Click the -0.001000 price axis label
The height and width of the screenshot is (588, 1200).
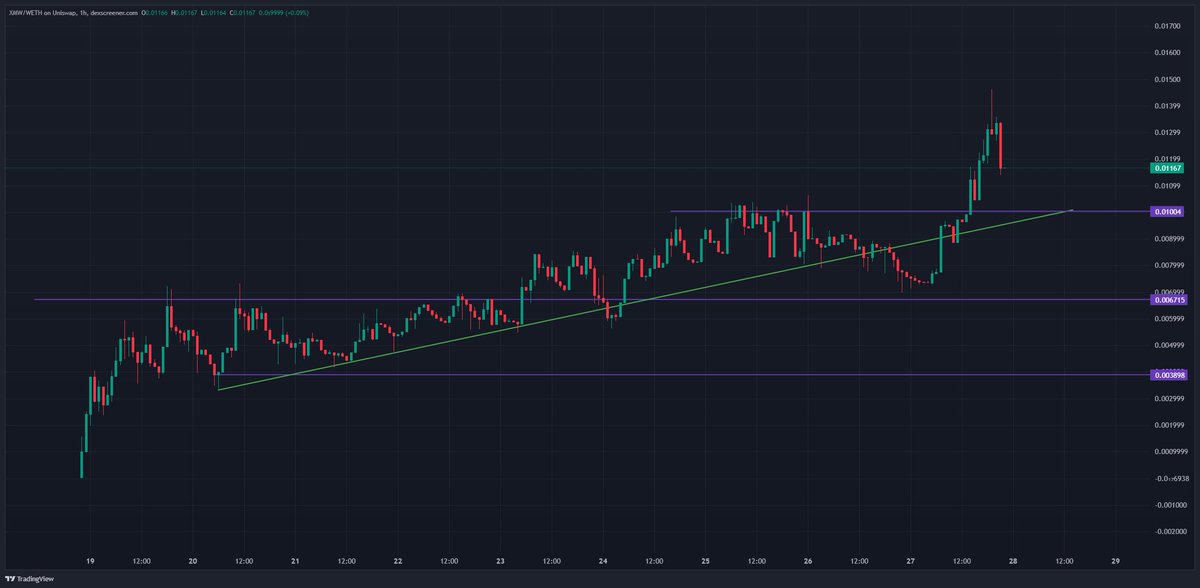1169,506
